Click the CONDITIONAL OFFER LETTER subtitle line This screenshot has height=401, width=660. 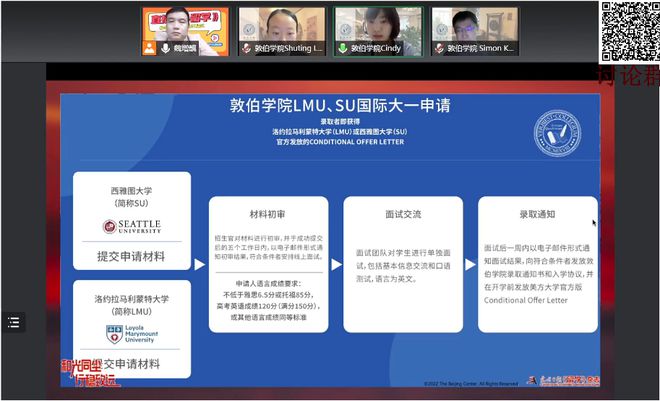340,142
